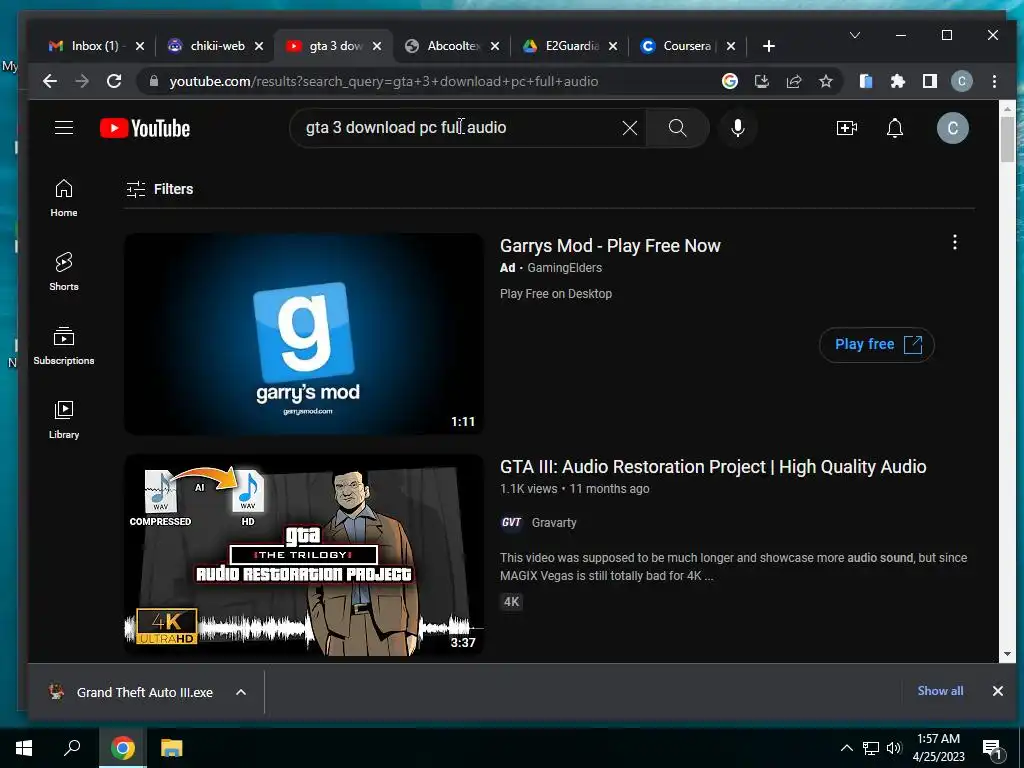Screen dimensions: 1024x768
Task: Open Shorts in the sidebar
Action: 64,272
